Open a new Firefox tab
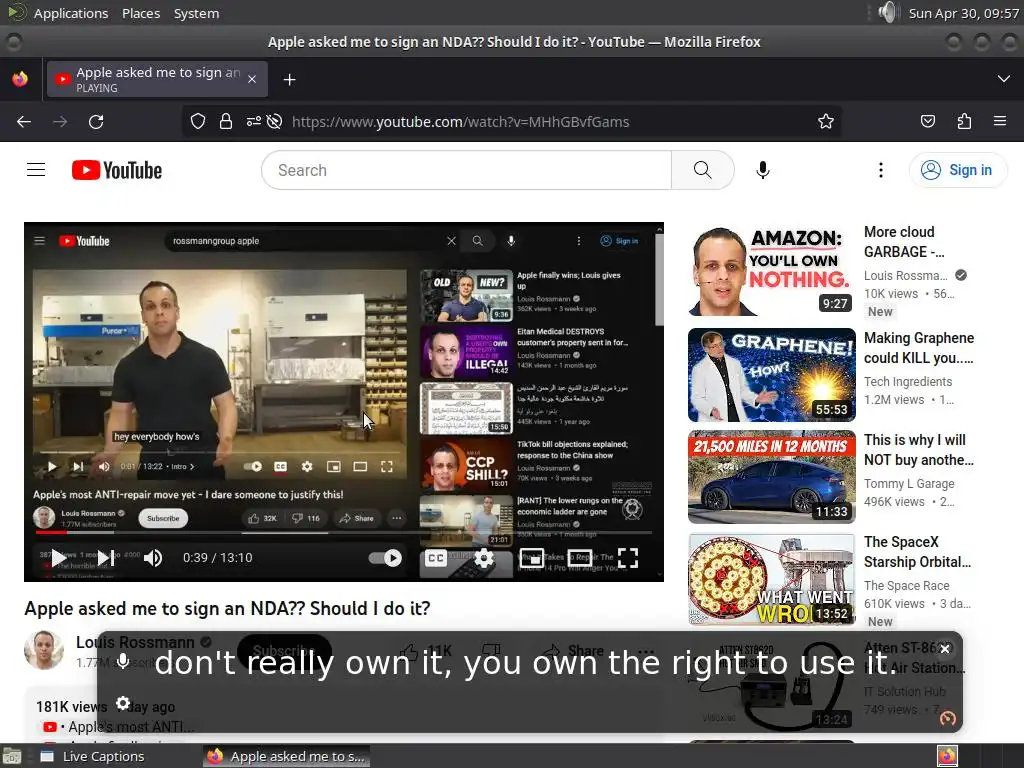 (x=289, y=80)
